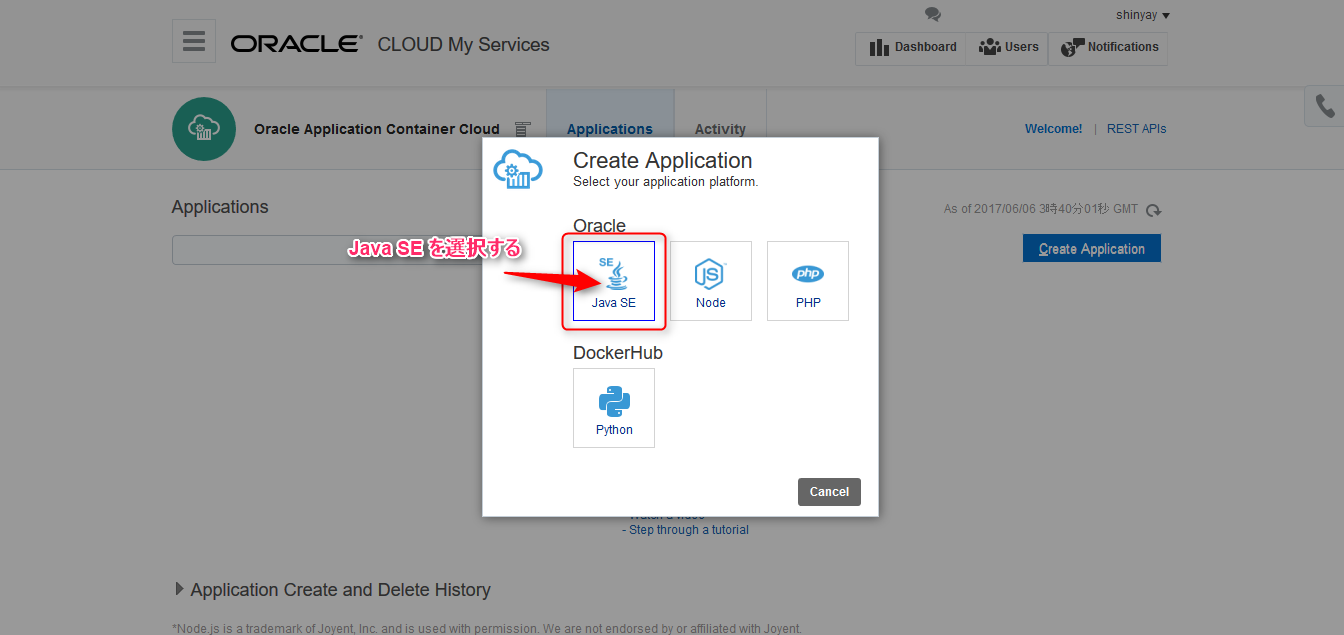Screen dimensions: 1344x635
Task: Click the Application Container Cloud service icon
Action: [x=204, y=129]
